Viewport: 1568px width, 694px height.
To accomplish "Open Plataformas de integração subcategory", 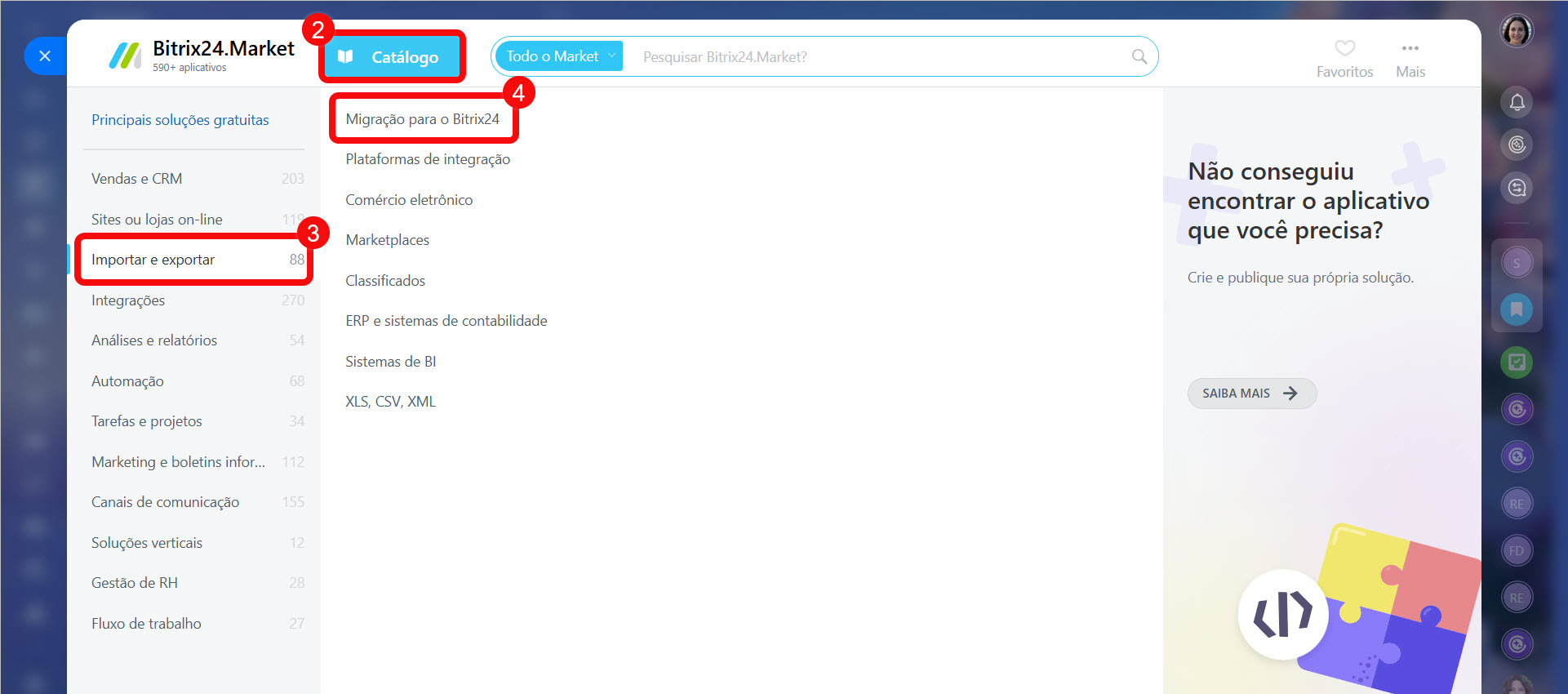I will pyautogui.click(x=428, y=159).
